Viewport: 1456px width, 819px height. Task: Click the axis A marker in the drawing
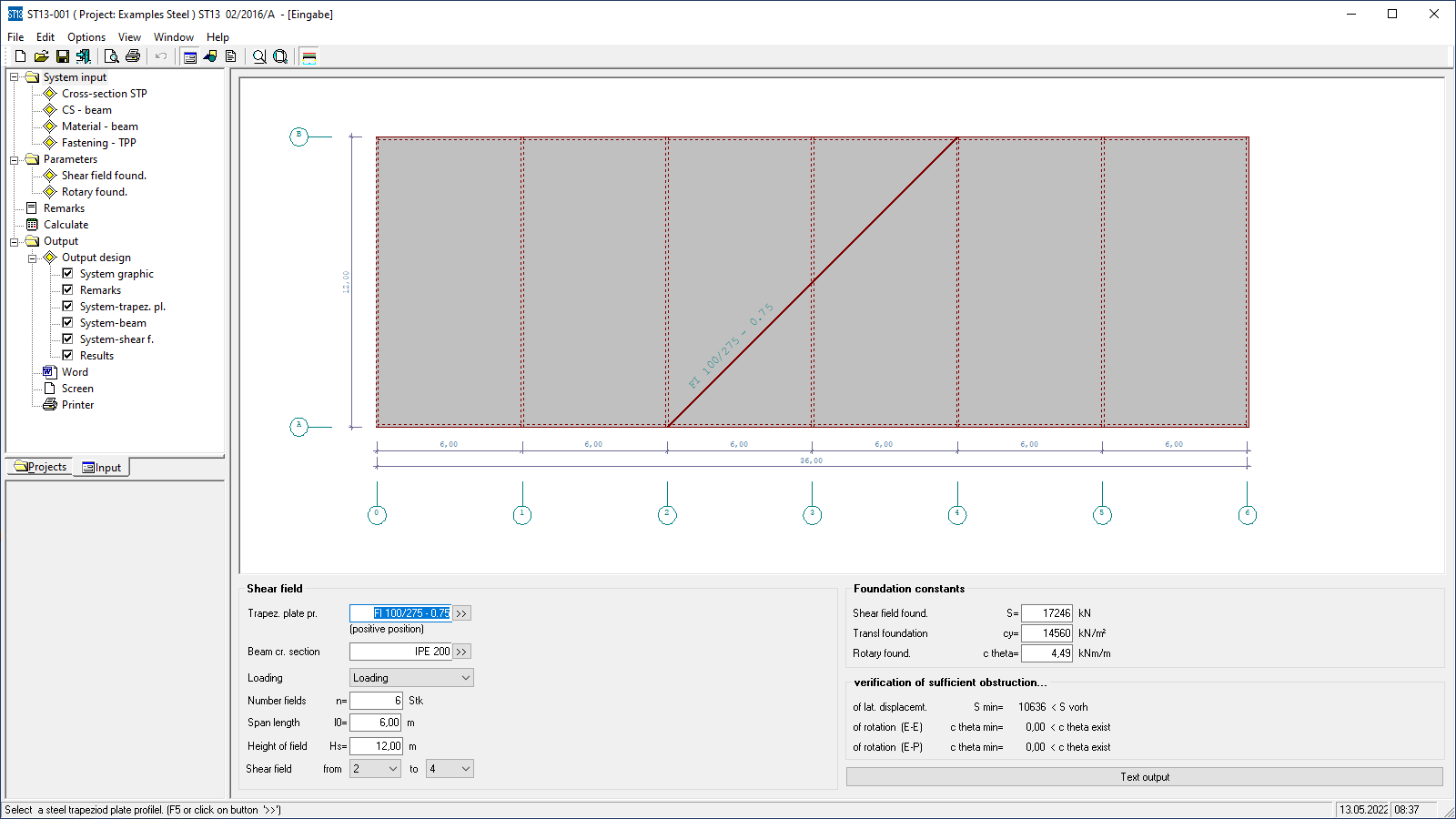coord(299,427)
